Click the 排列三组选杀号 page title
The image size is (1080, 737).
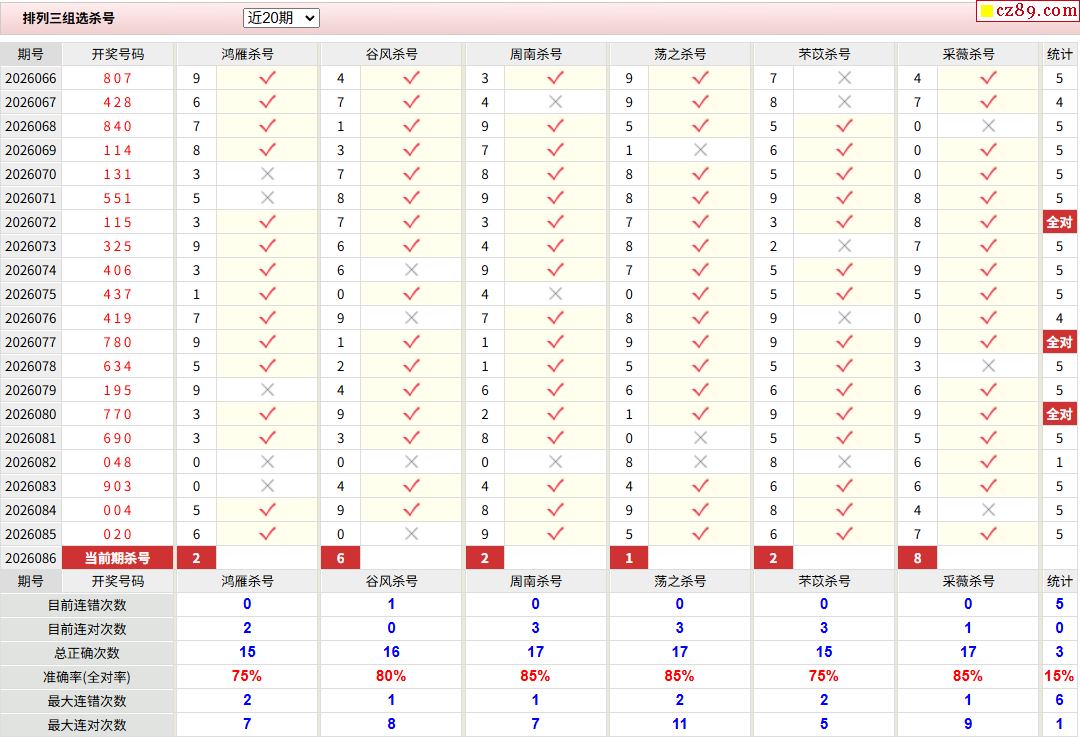pos(69,18)
